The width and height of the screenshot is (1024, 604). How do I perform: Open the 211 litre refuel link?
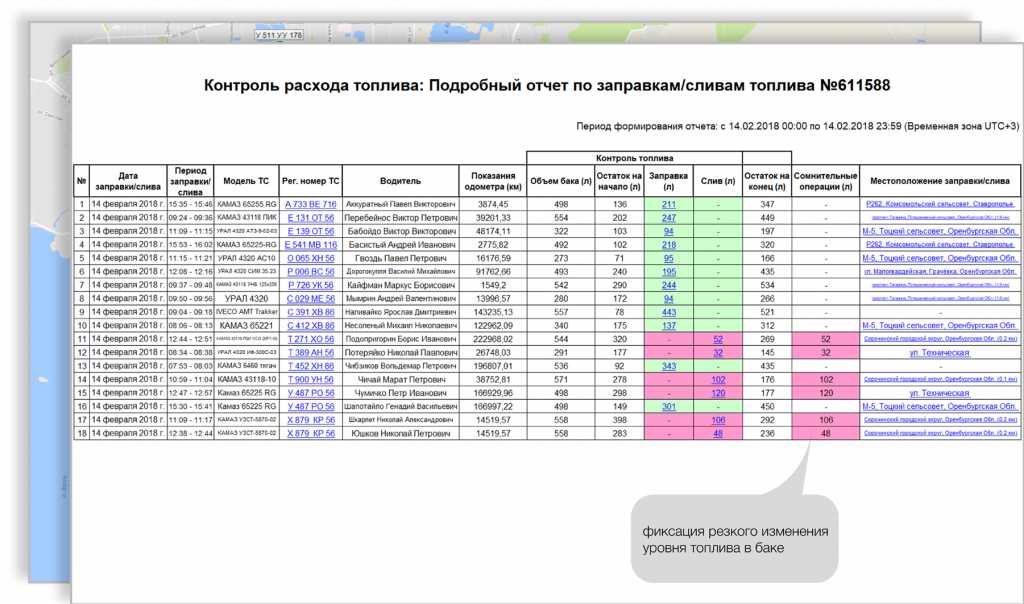coord(669,204)
